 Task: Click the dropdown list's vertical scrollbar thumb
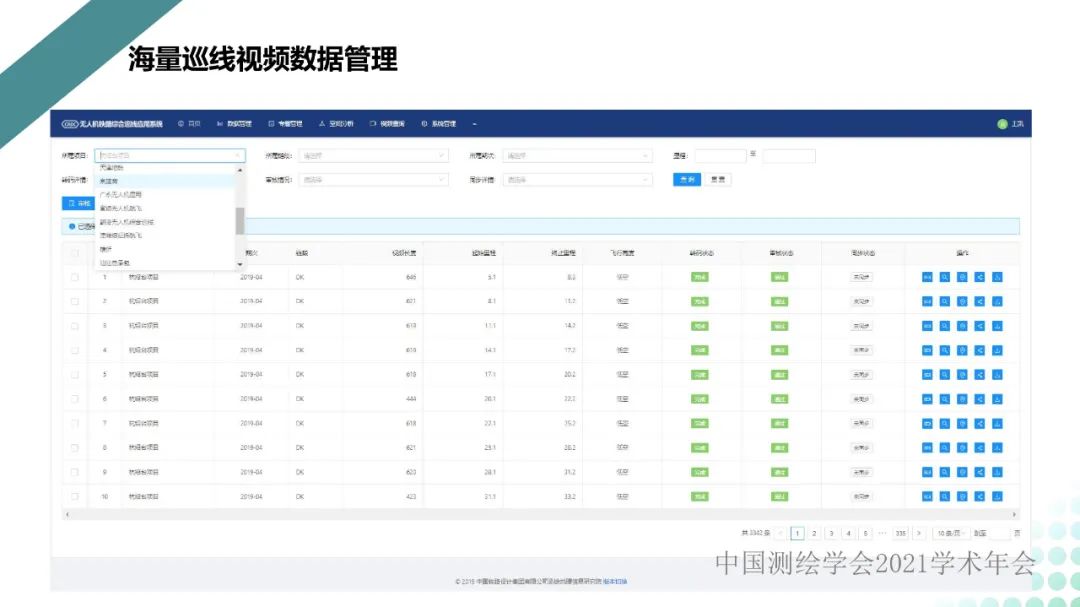[239, 220]
